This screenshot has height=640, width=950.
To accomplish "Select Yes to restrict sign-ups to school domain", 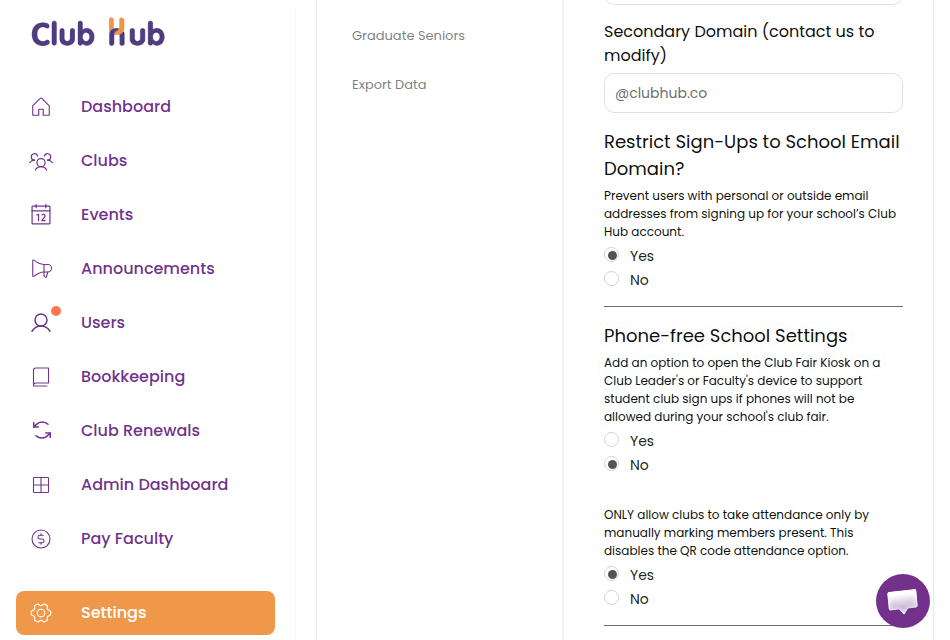I will (x=611, y=254).
